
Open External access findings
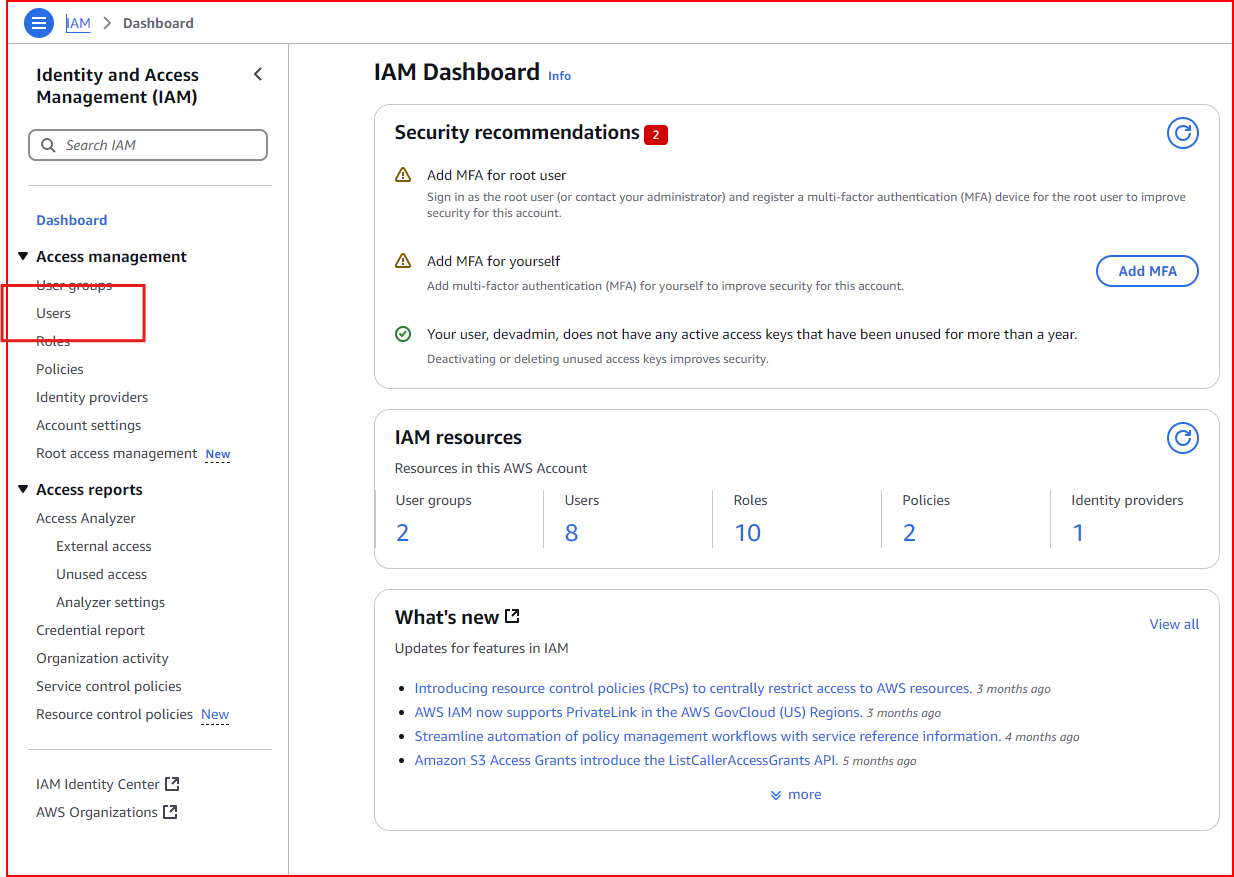(104, 546)
